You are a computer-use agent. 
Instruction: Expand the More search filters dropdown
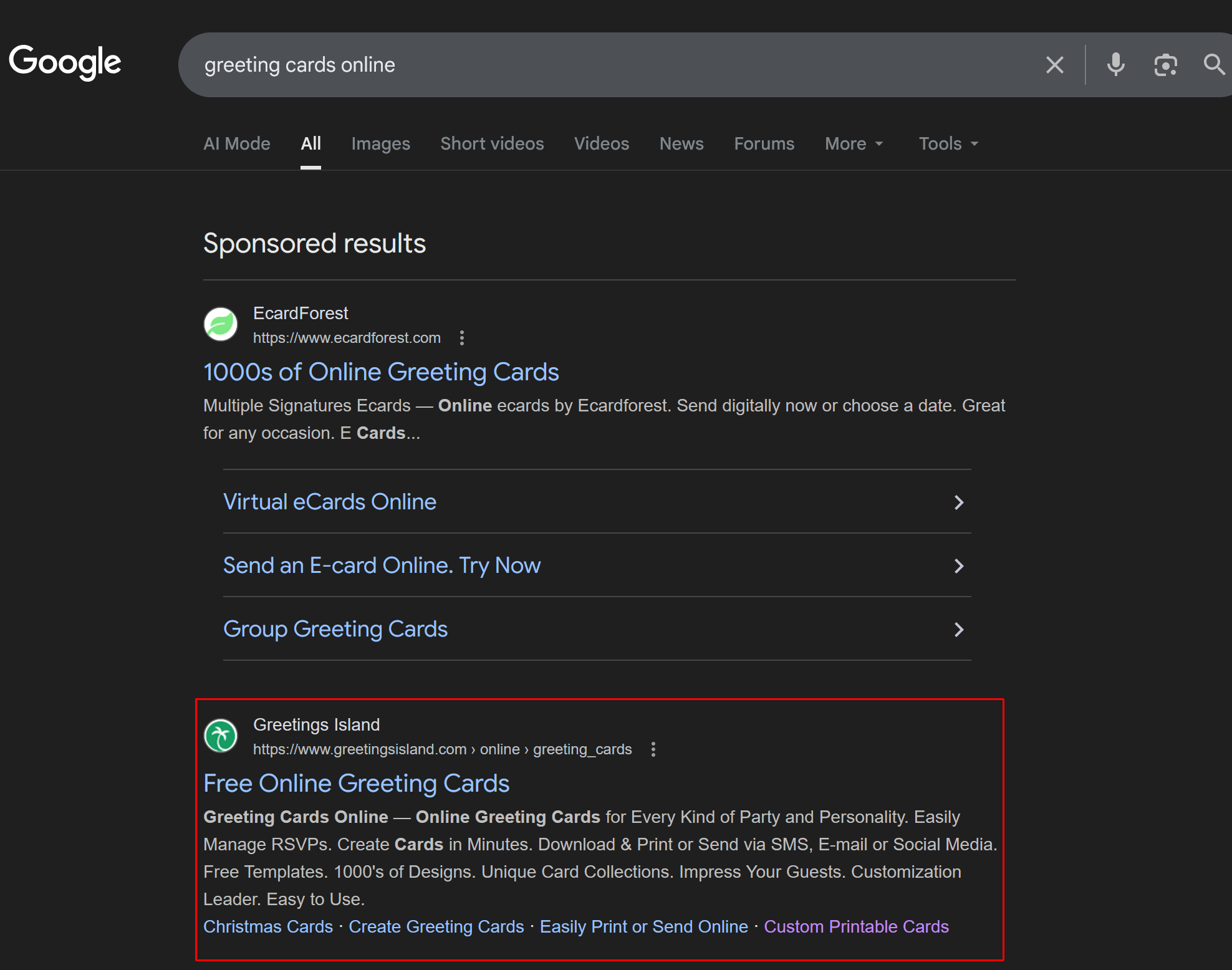coord(854,144)
